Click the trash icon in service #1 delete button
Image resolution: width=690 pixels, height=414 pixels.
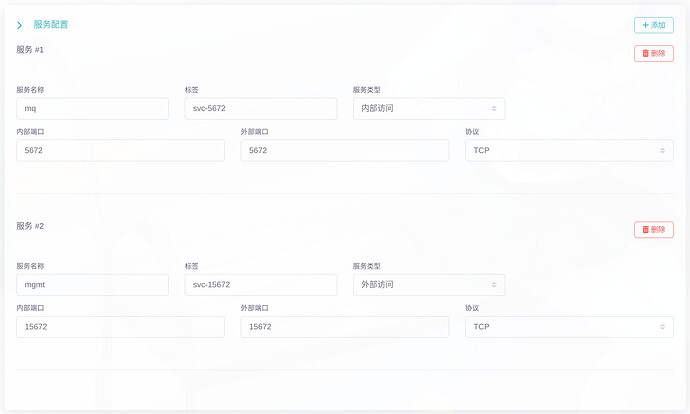[646, 53]
